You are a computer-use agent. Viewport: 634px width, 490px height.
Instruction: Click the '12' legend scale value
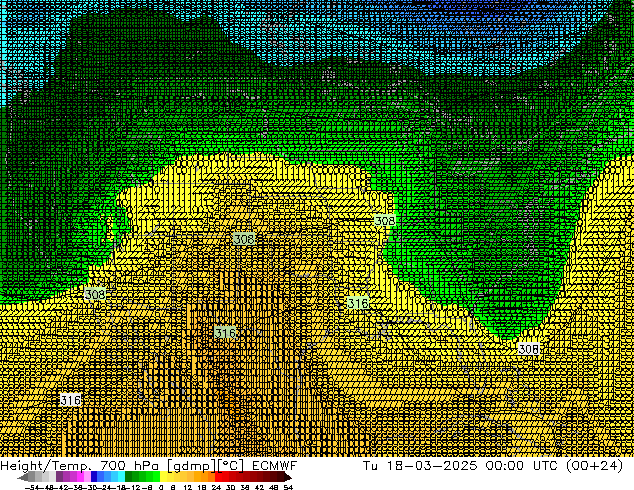point(188,487)
